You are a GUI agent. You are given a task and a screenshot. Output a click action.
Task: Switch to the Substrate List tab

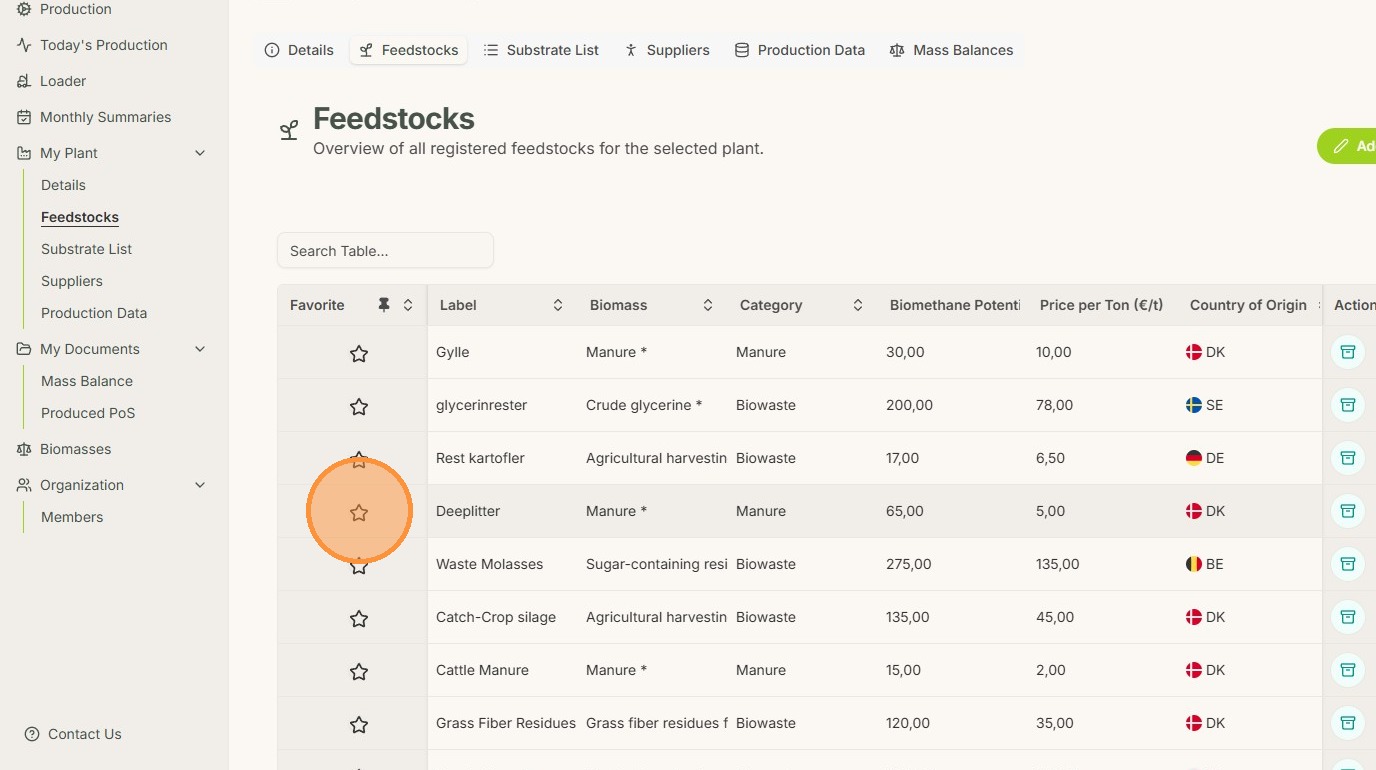tap(541, 50)
